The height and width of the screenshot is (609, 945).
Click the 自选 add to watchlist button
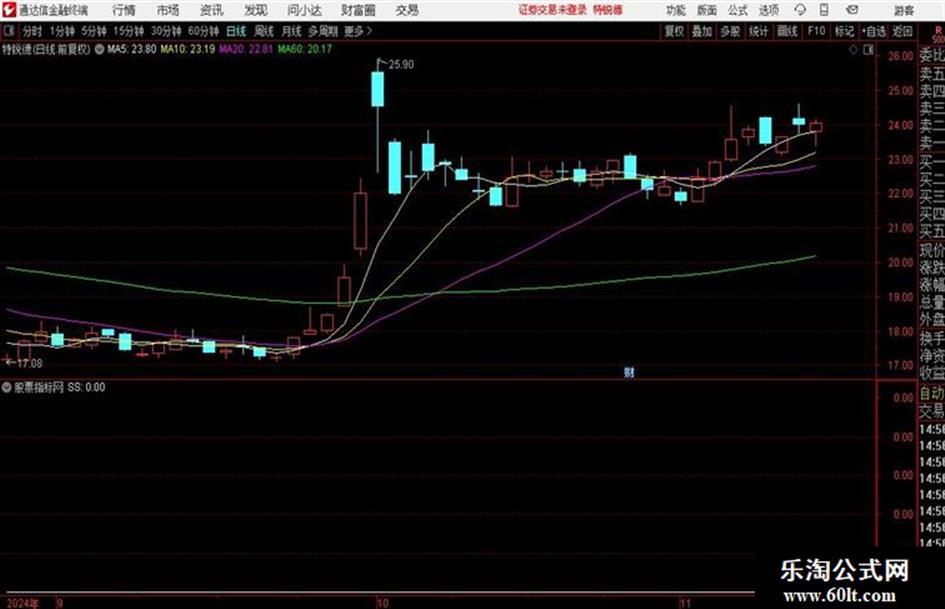[874, 31]
